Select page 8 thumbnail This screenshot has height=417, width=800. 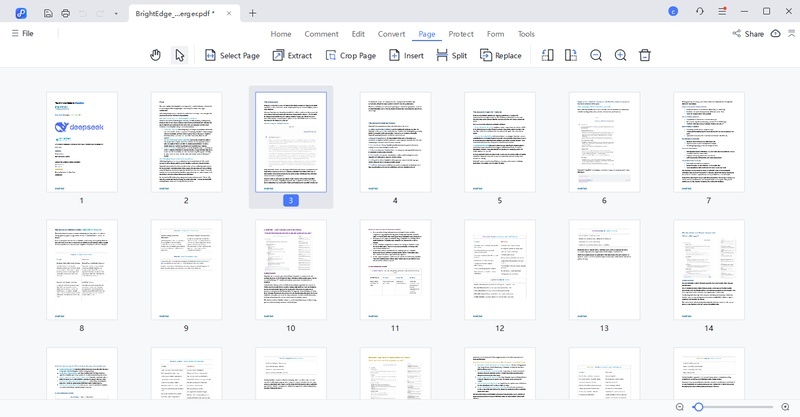[82, 269]
